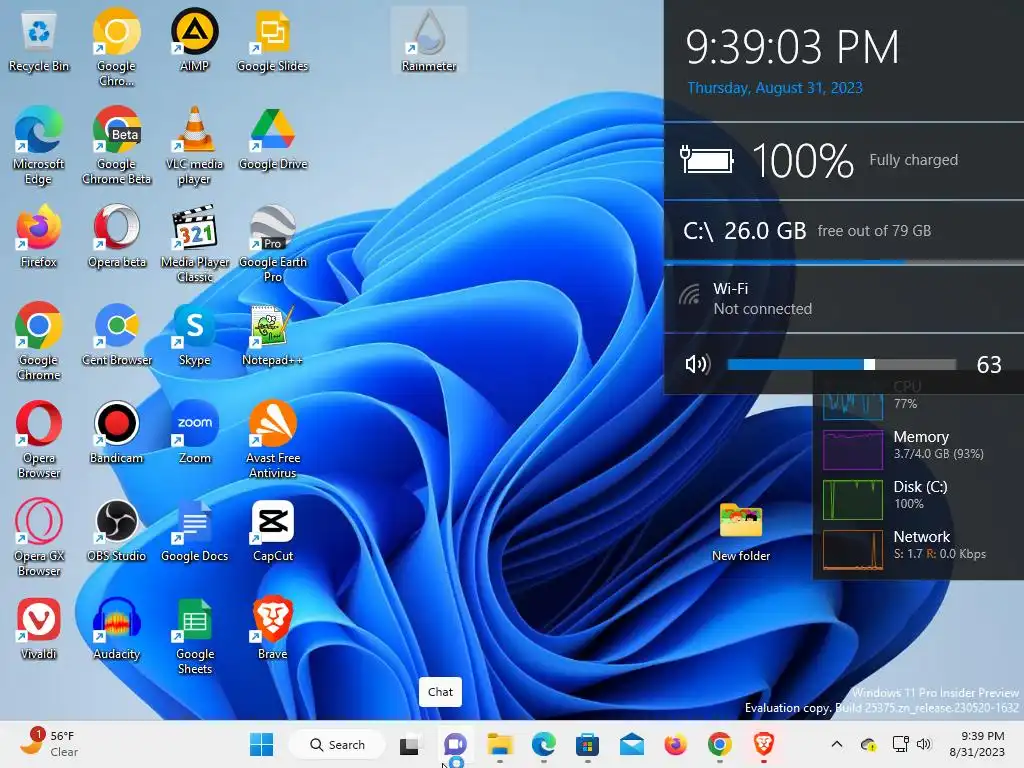Select the Google Chrome Beta shortcut
Image resolution: width=1024 pixels, height=768 pixels.
pos(117,147)
